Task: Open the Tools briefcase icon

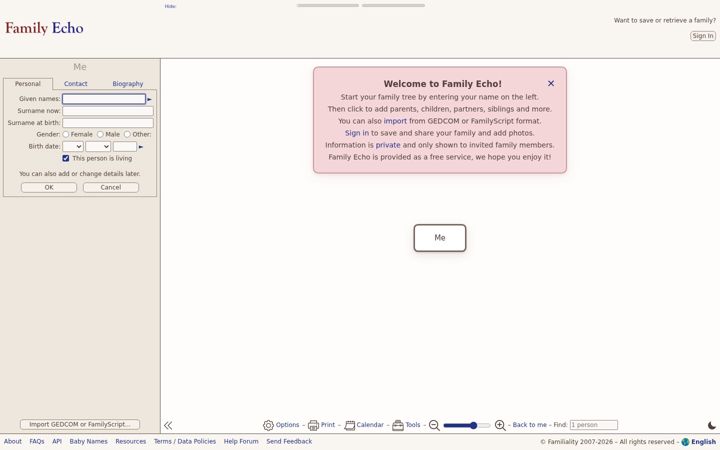Action: click(398, 425)
